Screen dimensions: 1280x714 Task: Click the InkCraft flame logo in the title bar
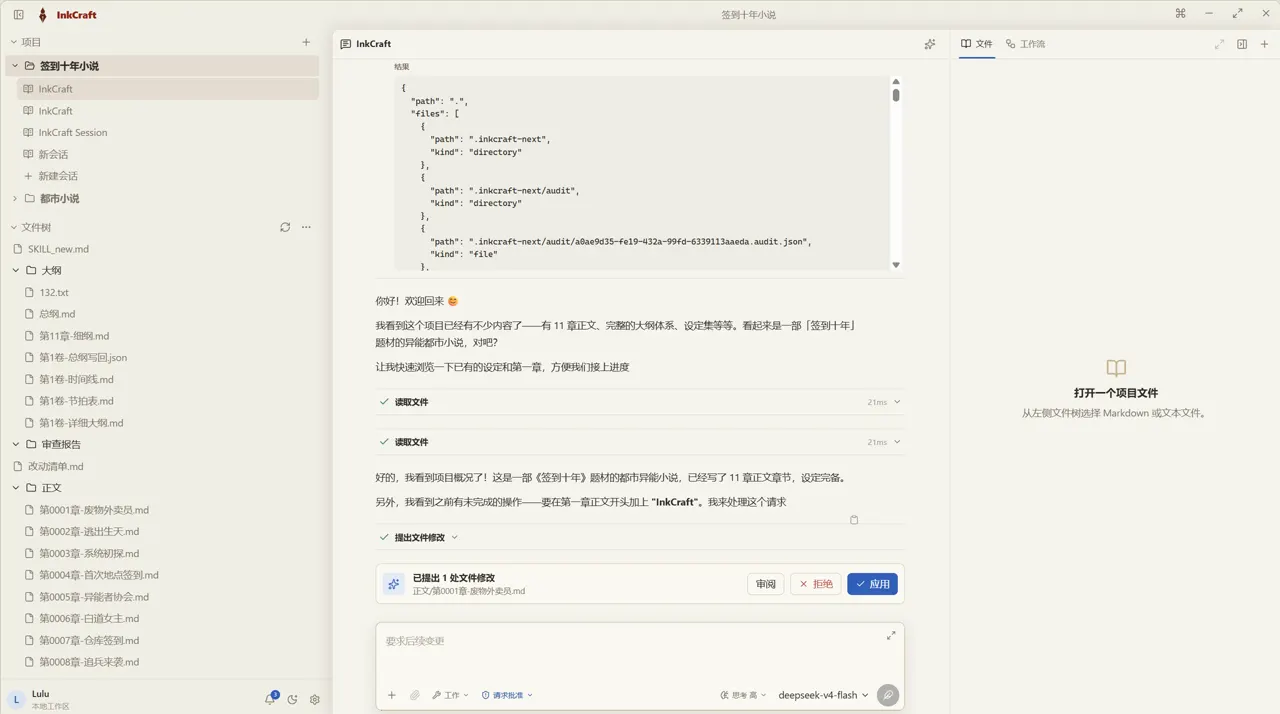[x=42, y=15]
